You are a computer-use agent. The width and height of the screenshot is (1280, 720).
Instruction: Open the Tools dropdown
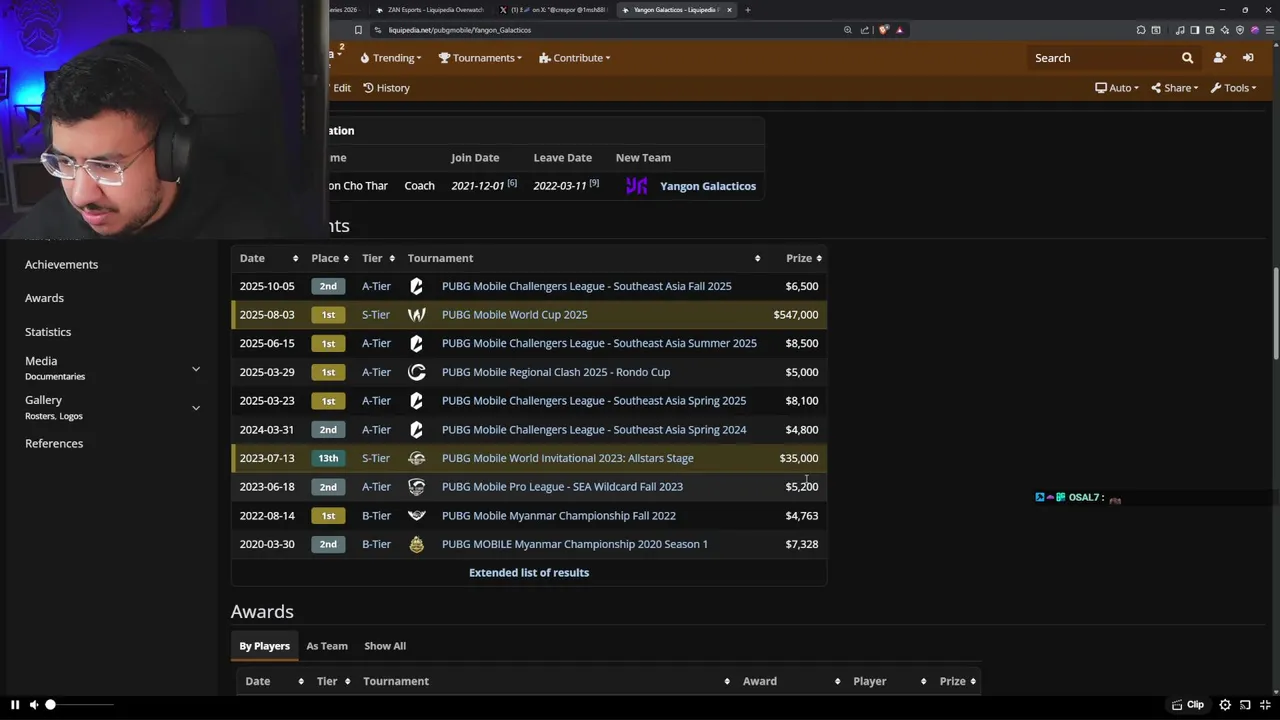(x=1234, y=88)
